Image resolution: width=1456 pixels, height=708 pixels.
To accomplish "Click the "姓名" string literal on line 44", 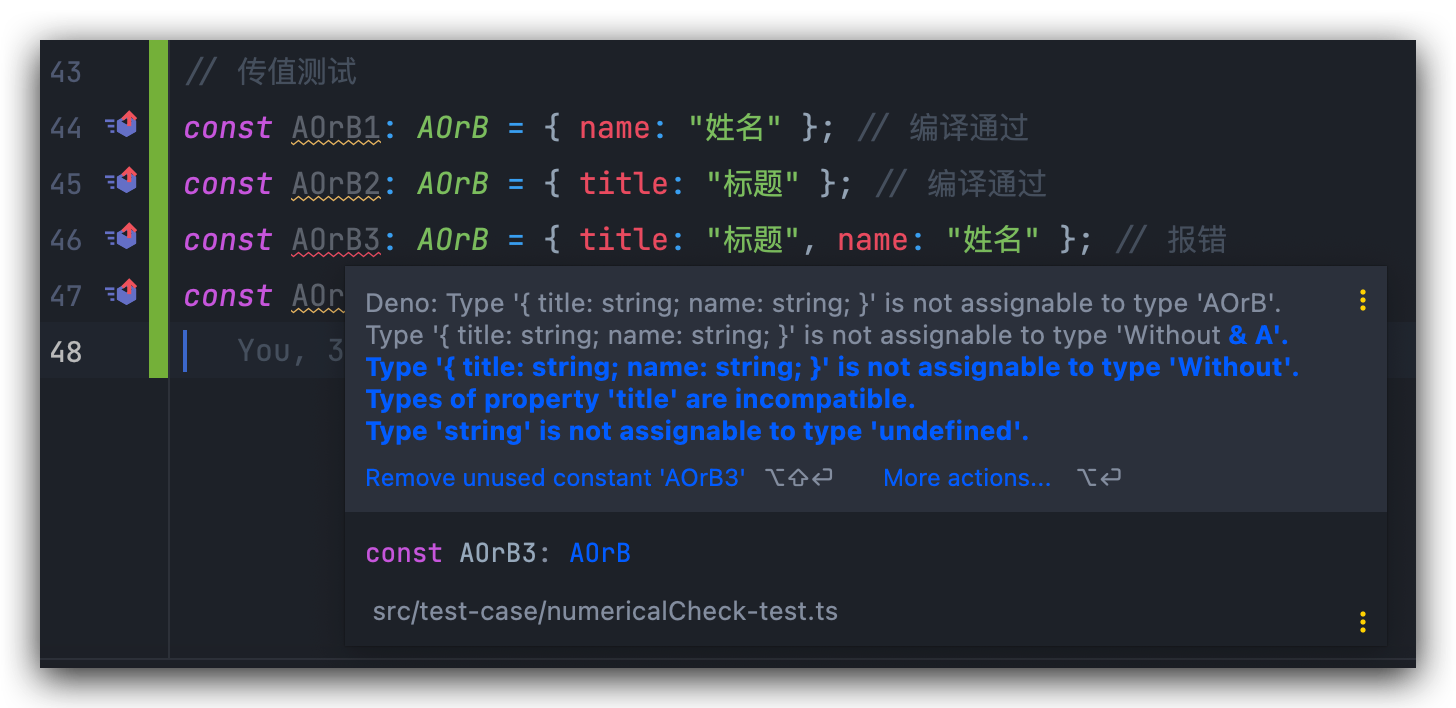I will point(735,125).
